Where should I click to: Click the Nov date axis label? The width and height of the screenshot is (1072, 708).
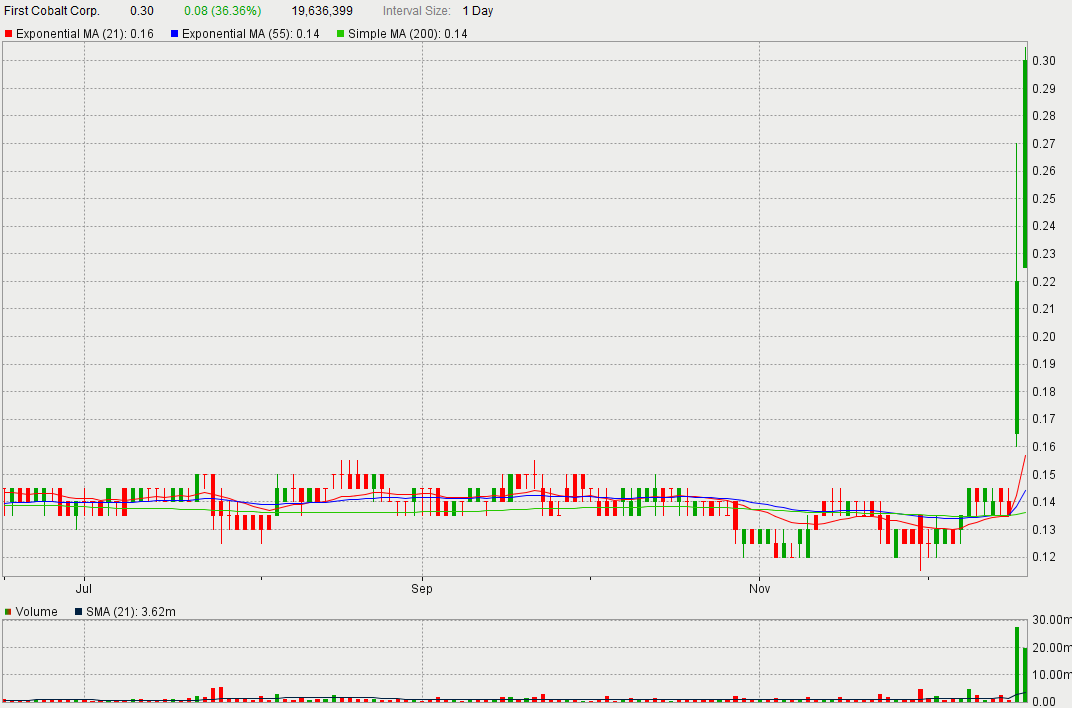[760, 588]
